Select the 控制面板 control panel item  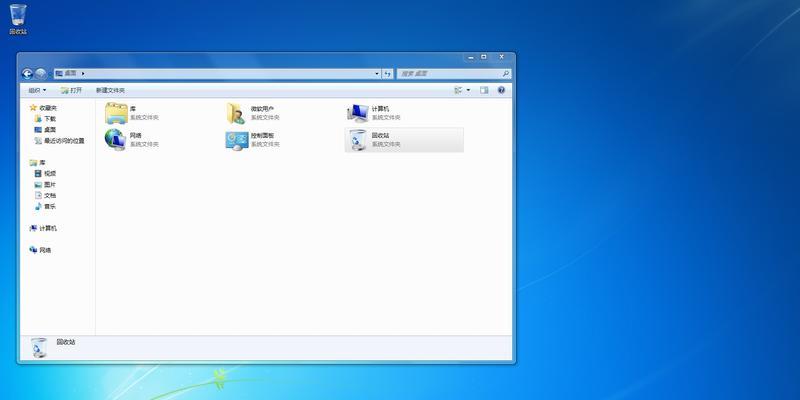click(253, 140)
